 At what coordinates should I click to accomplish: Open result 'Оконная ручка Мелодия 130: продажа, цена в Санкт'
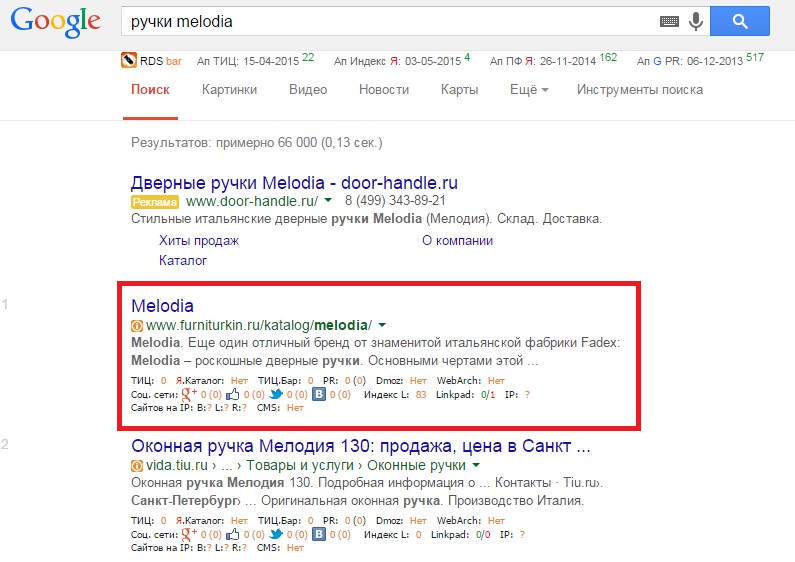click(360, 446)
